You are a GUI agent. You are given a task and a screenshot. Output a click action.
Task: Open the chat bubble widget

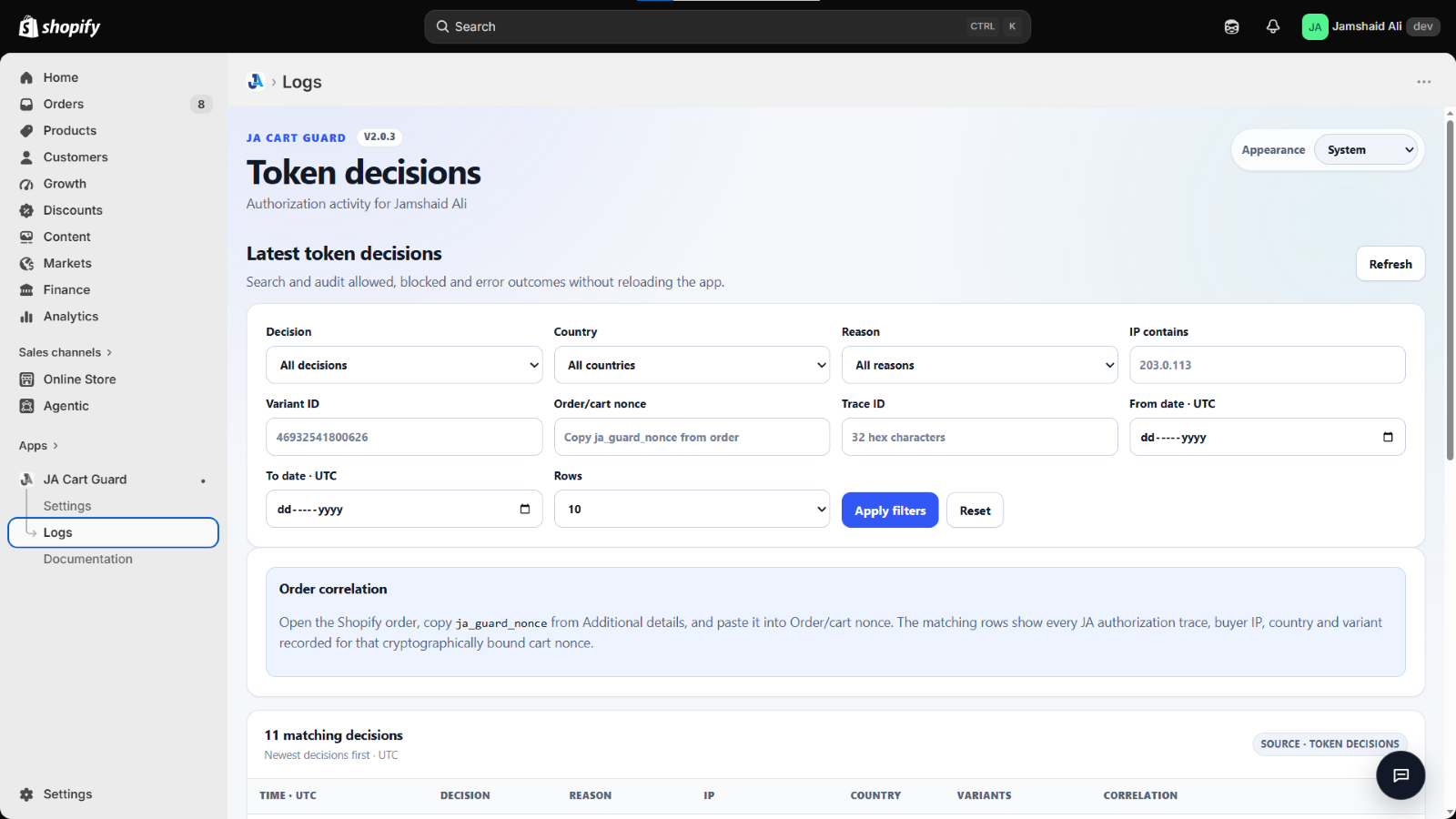[x=1400, y=774]
